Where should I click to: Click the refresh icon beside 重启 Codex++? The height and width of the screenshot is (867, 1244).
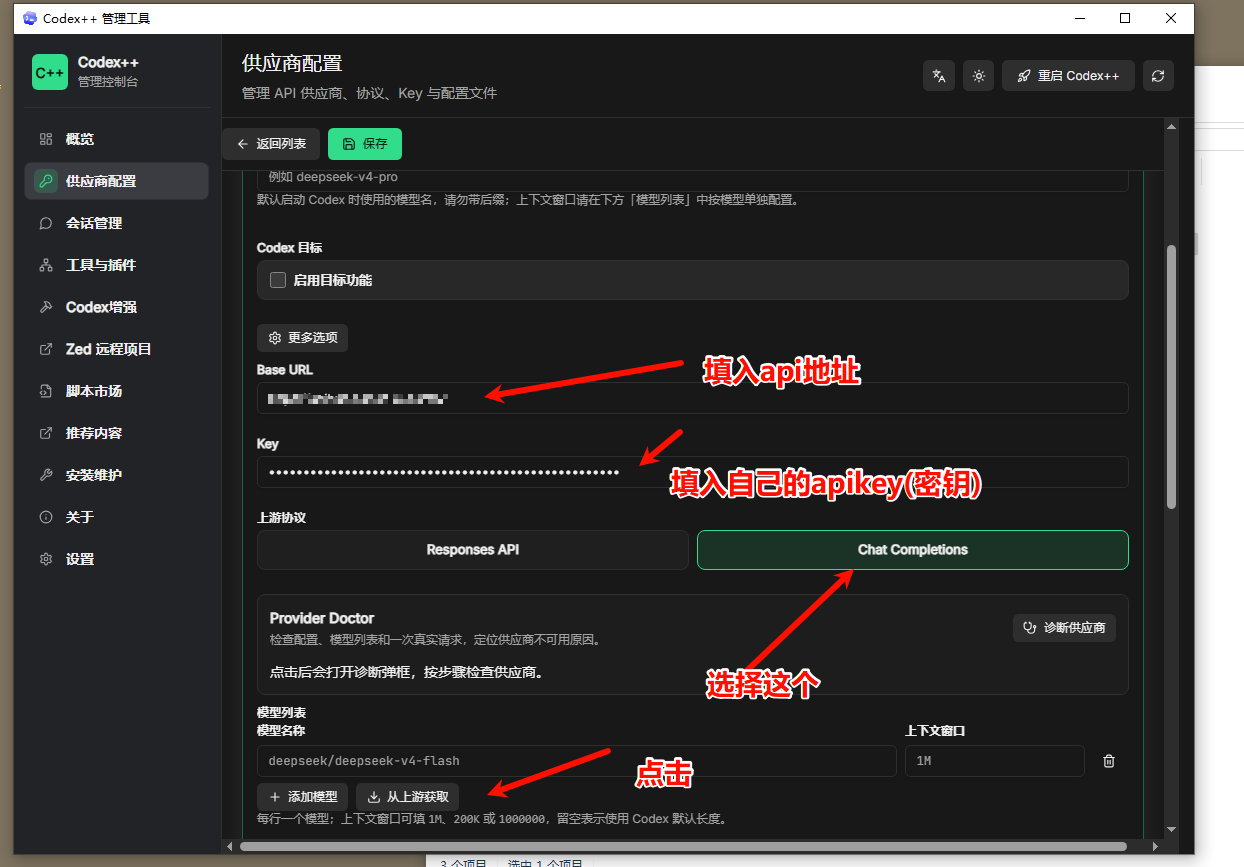[x=1158, y=76]
